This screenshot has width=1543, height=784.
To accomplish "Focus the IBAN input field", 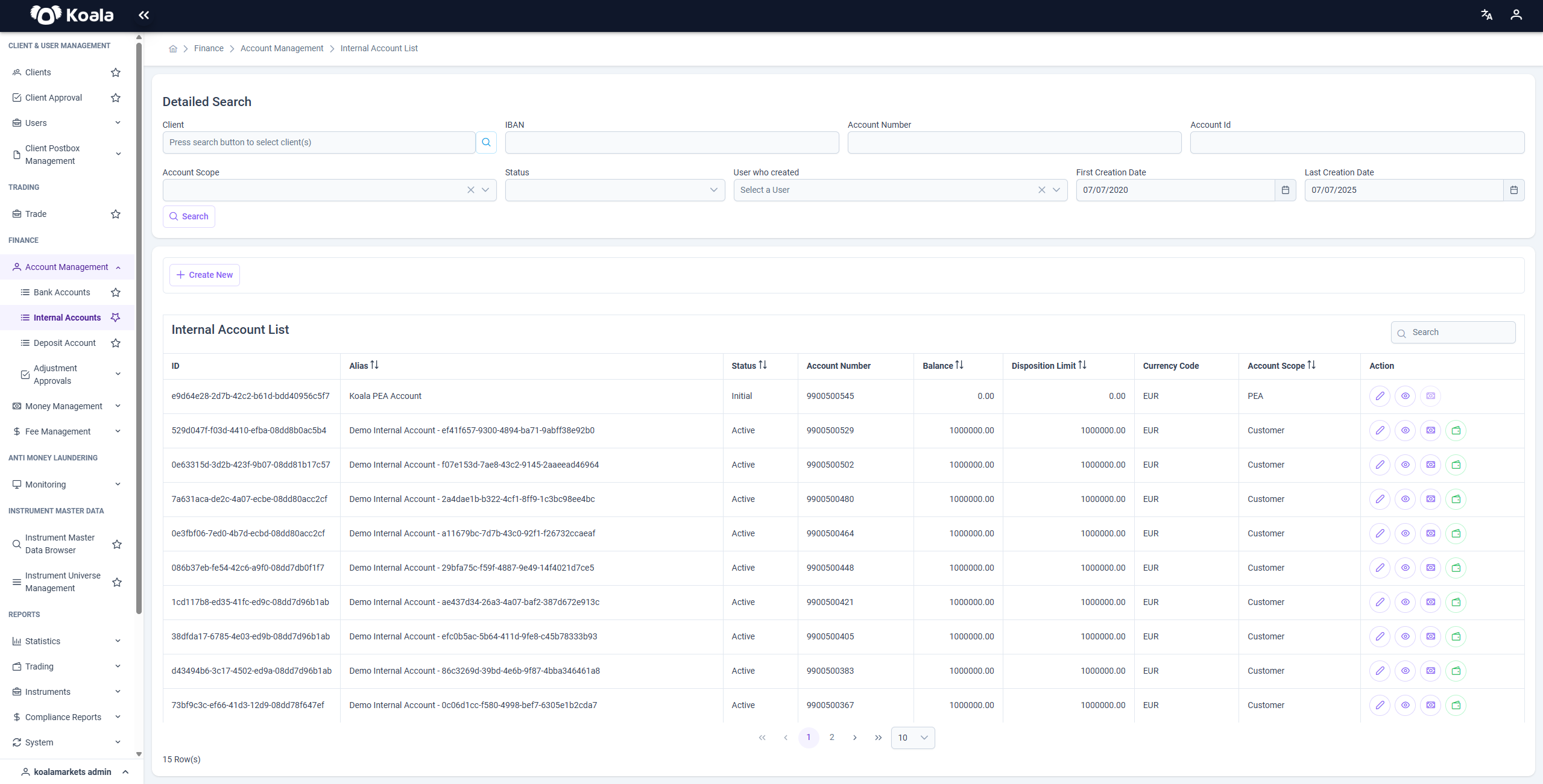I will pos(672,142).
